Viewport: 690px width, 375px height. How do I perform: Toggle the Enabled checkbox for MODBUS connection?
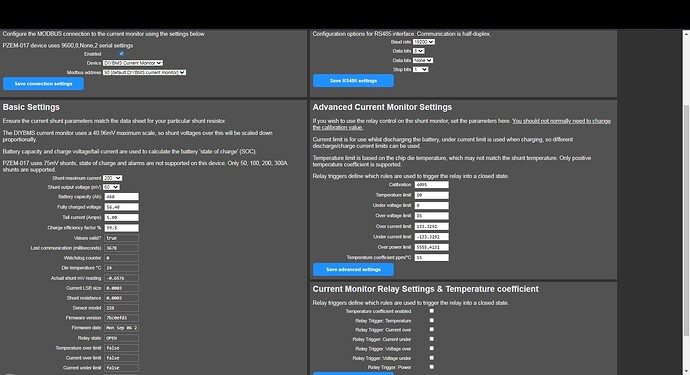click(121, 54)
